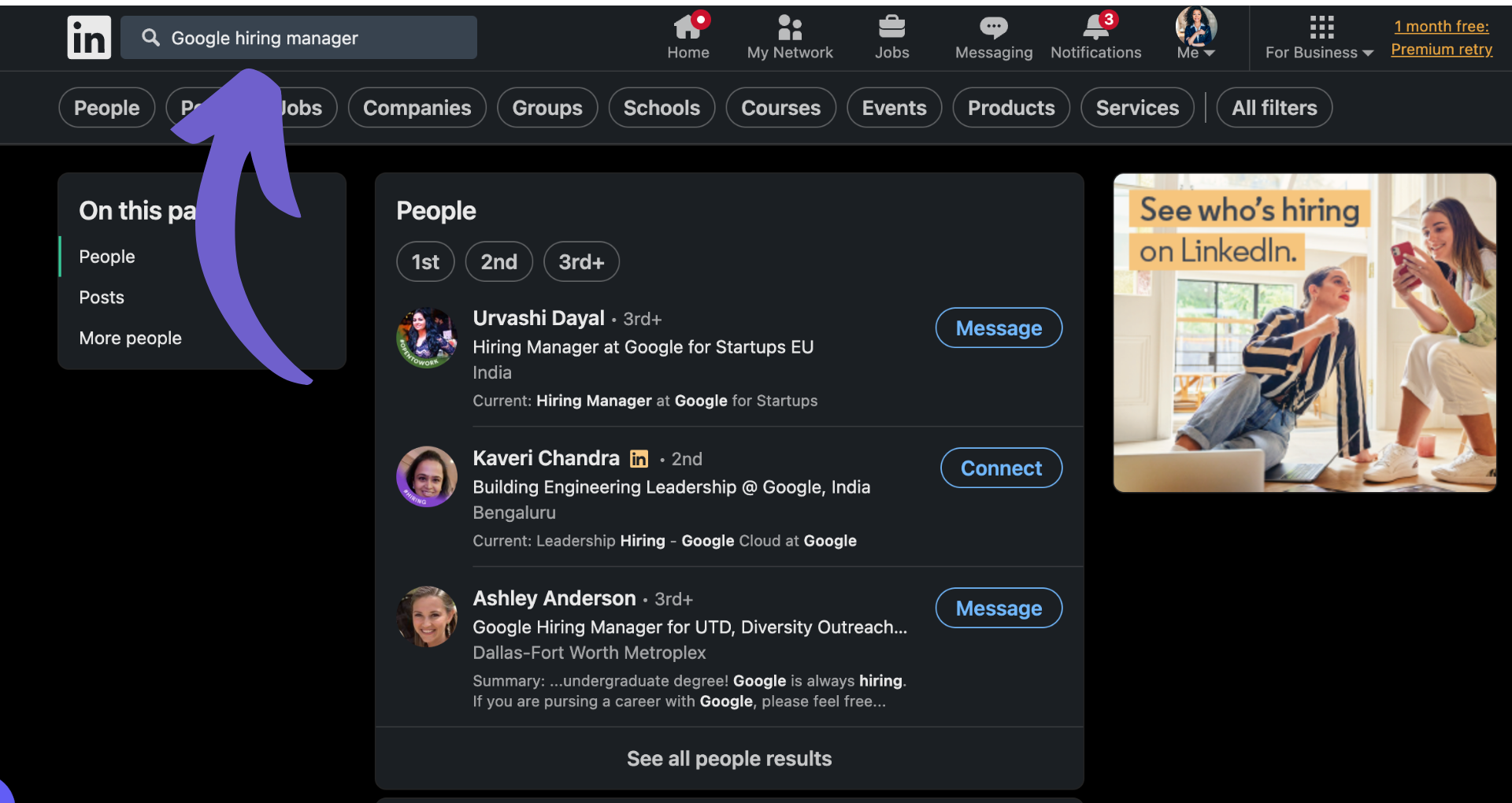Open the For Business grid icon

tap(1320, 26)
